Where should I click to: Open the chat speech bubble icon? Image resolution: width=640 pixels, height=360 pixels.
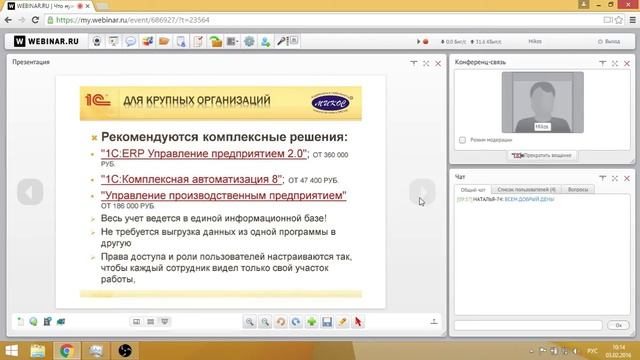click(x=131, y=41)
